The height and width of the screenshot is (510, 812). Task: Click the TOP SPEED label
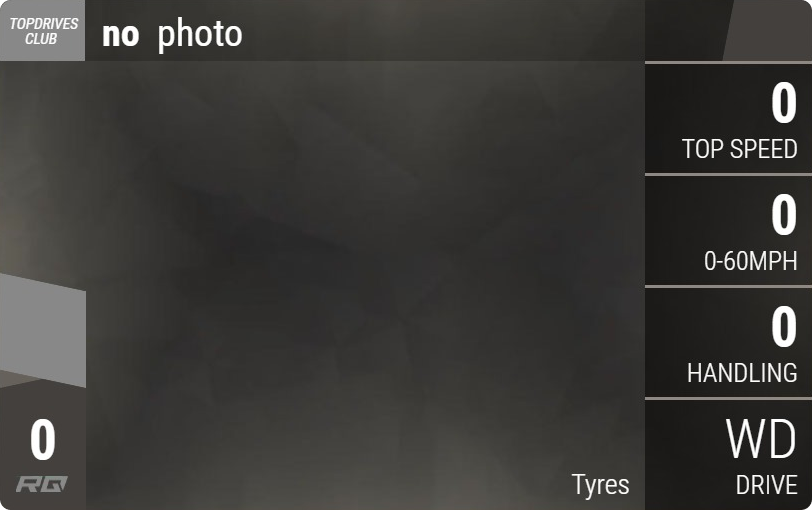click(x=740, y=149)
